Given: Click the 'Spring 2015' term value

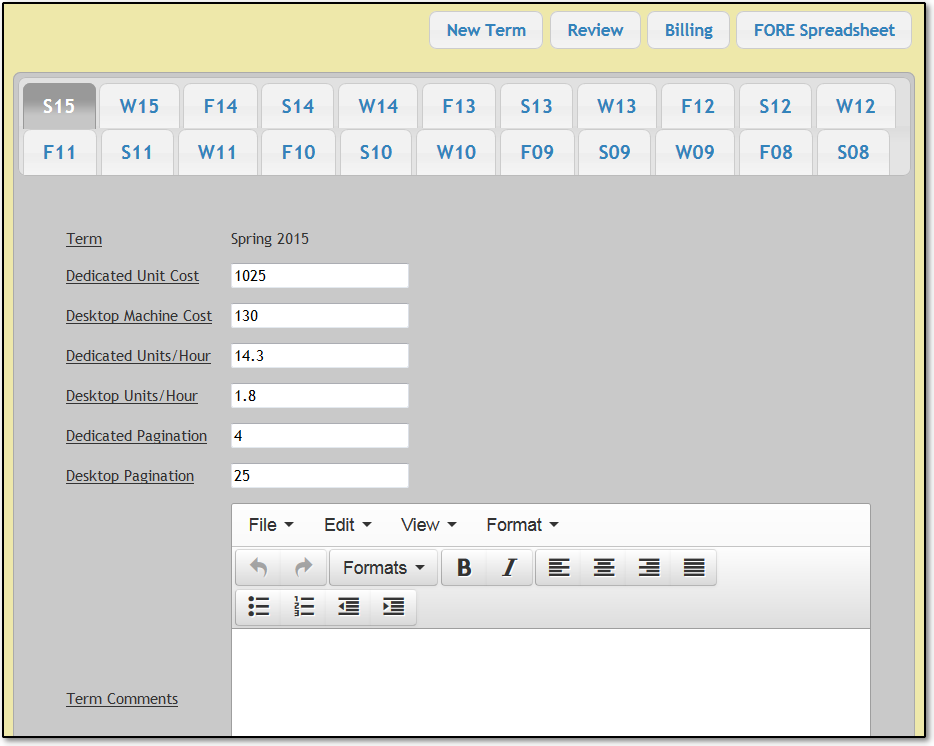Looking at the screenshot, I should [x=270, y=239].
